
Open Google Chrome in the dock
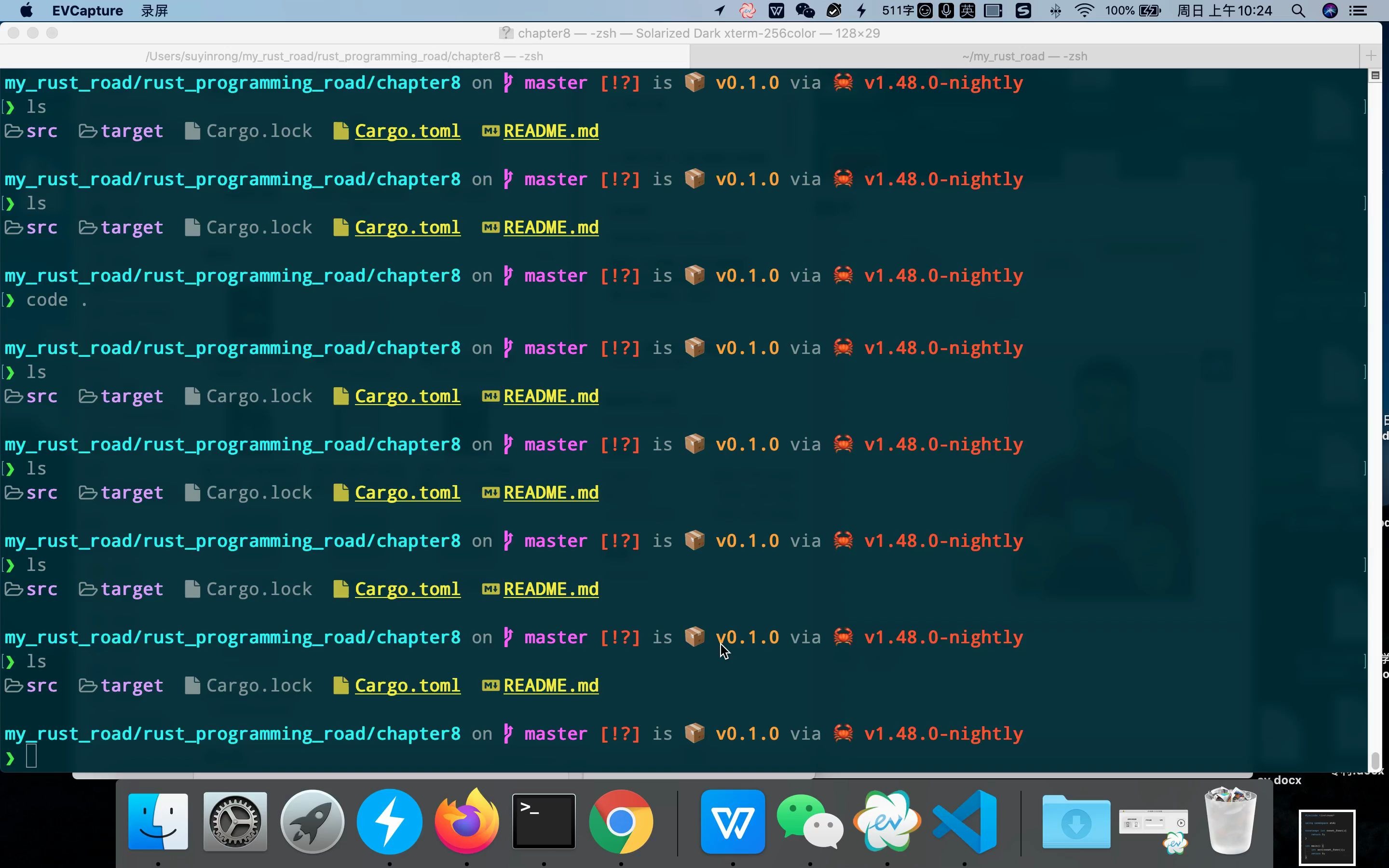(x=621, y=822)
